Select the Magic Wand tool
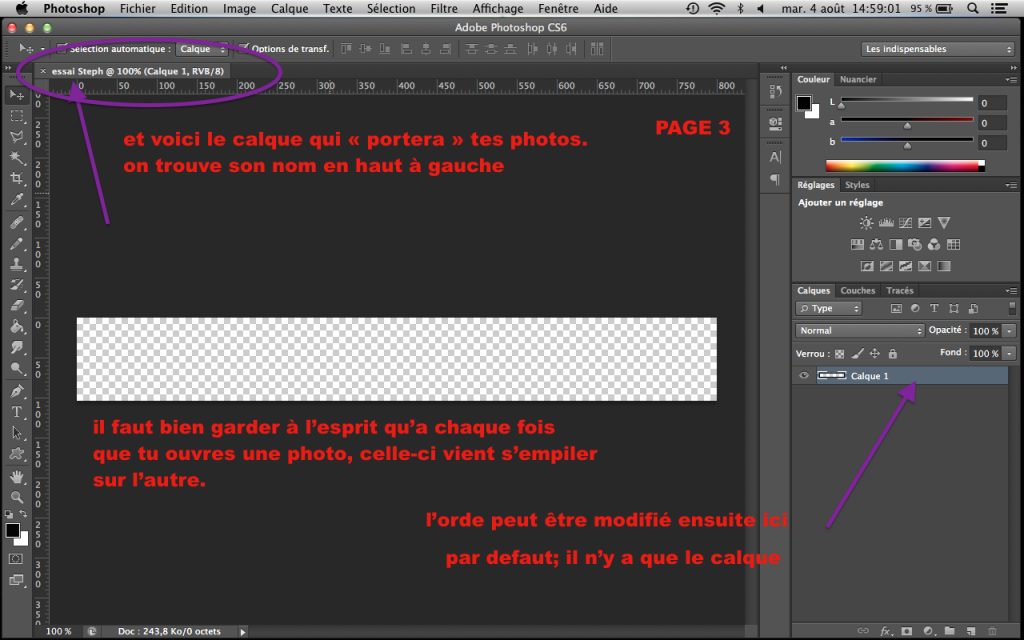The image size is (1024, 640). (17, 157)
